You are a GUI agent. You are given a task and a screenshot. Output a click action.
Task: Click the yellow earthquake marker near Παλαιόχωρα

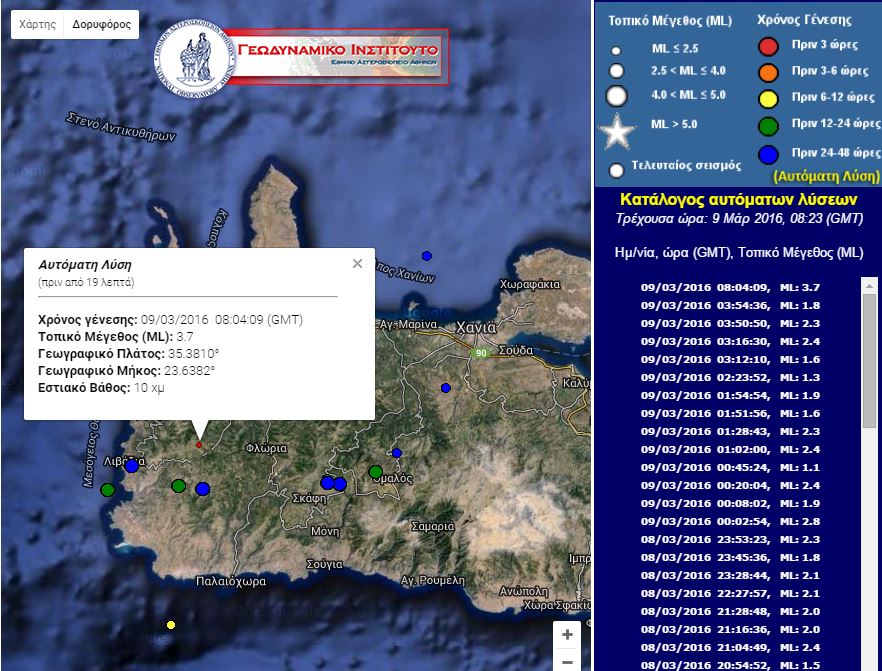pos(170,625)
